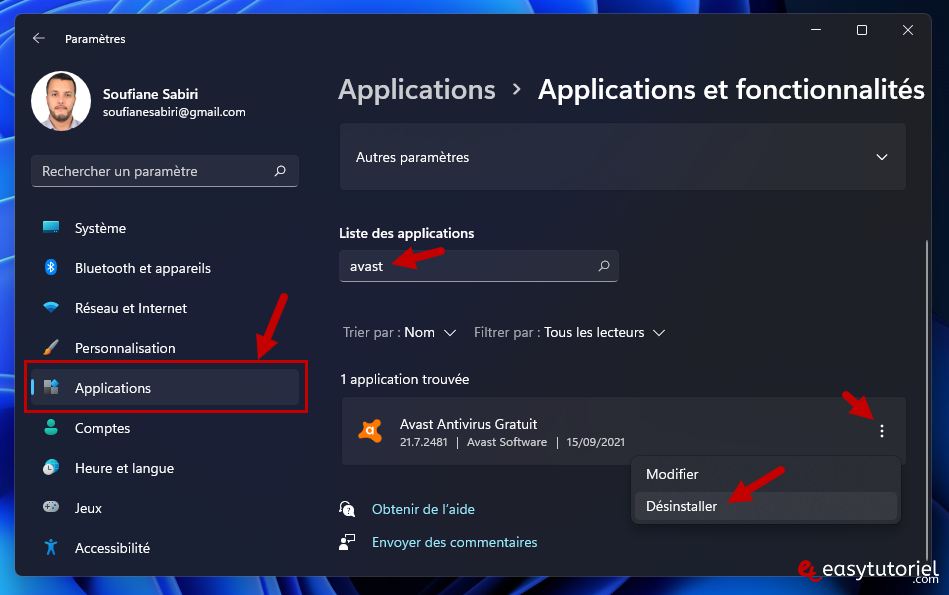Click the magnifier icon in Rechercher un paramètre
This screenshot has height=595, width=949.
click(280, 171)
